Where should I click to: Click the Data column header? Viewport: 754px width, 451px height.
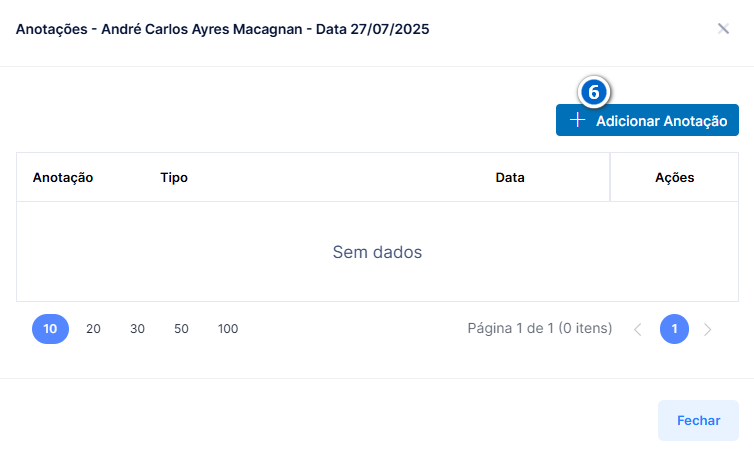coord(510,177)
